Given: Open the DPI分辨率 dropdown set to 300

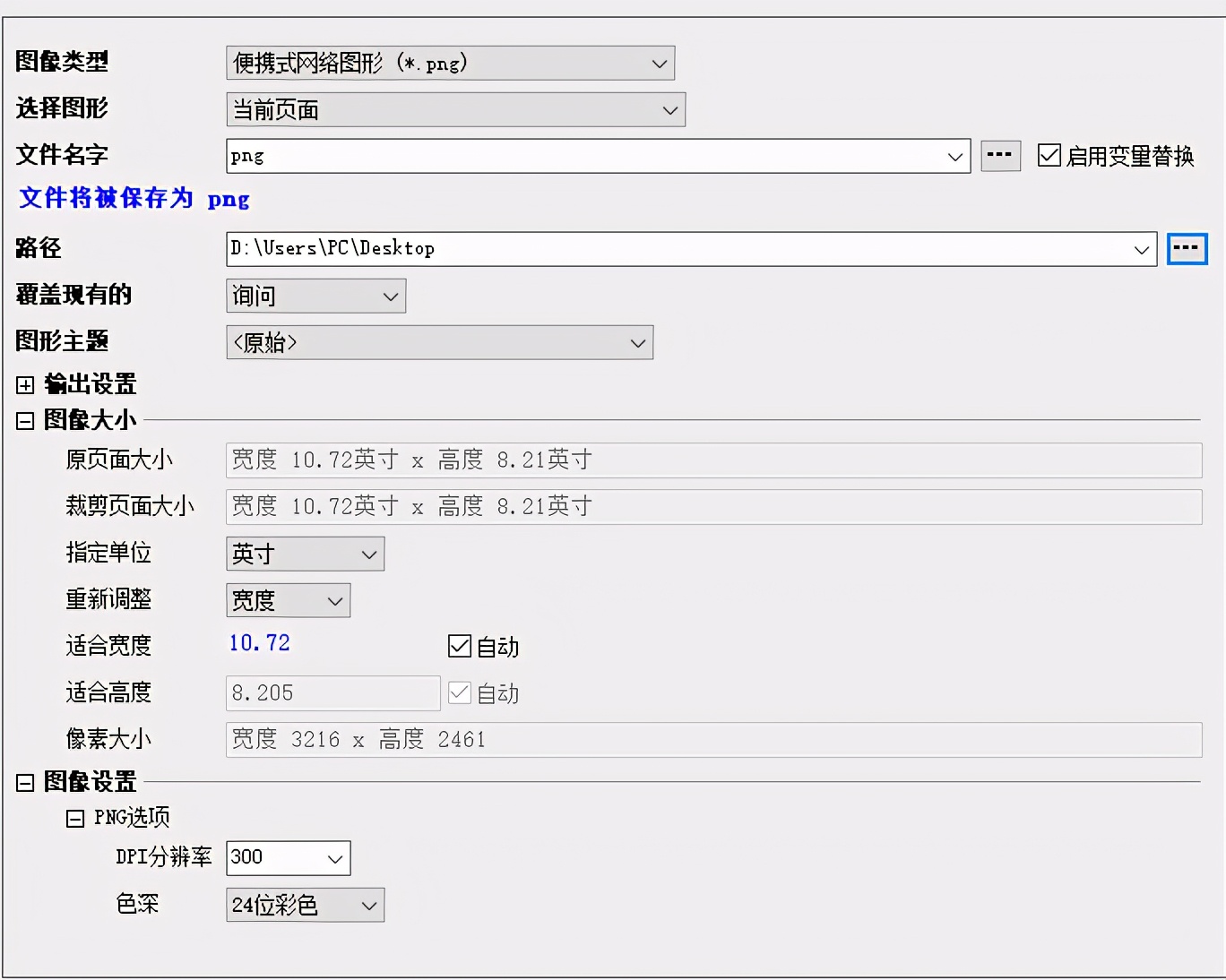Looking at the screenshot, I should point(288,858).
